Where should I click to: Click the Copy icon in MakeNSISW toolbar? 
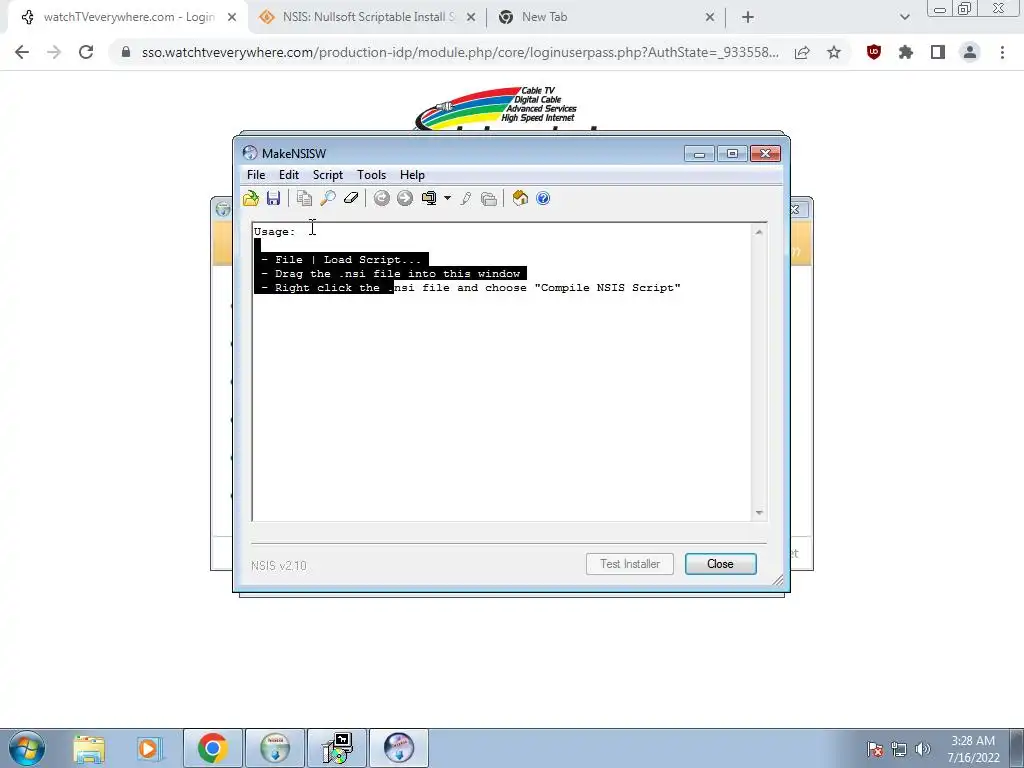[x=304, y=199]
